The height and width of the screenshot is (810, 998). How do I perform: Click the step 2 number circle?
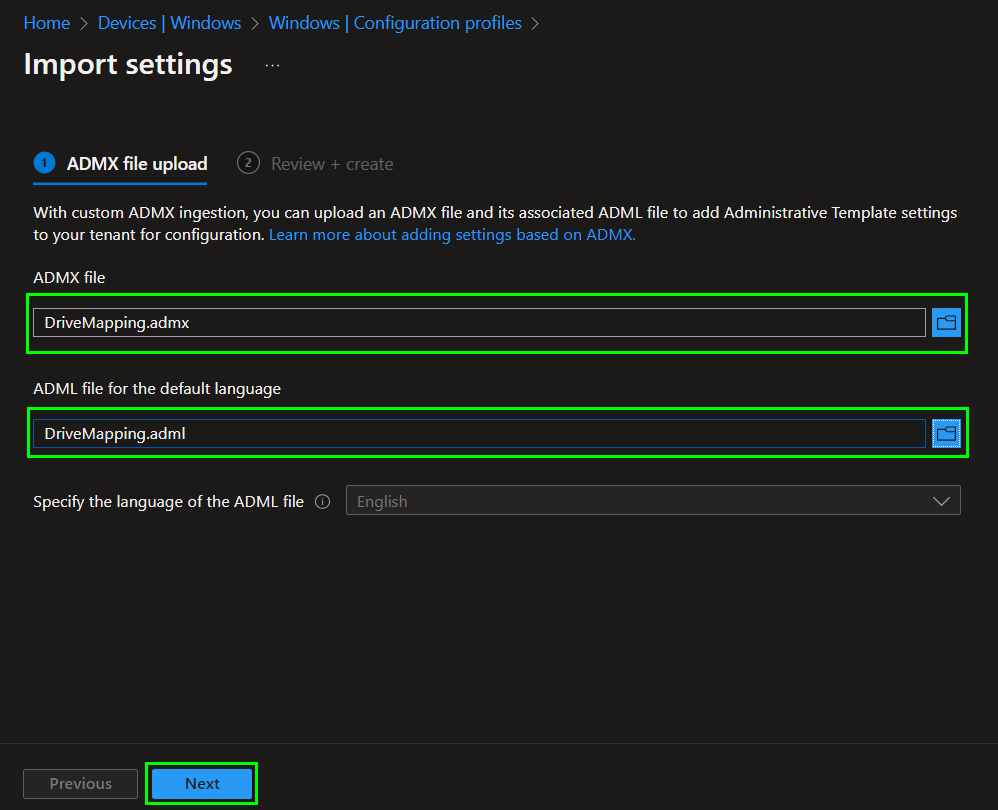(x=248, y=163)
